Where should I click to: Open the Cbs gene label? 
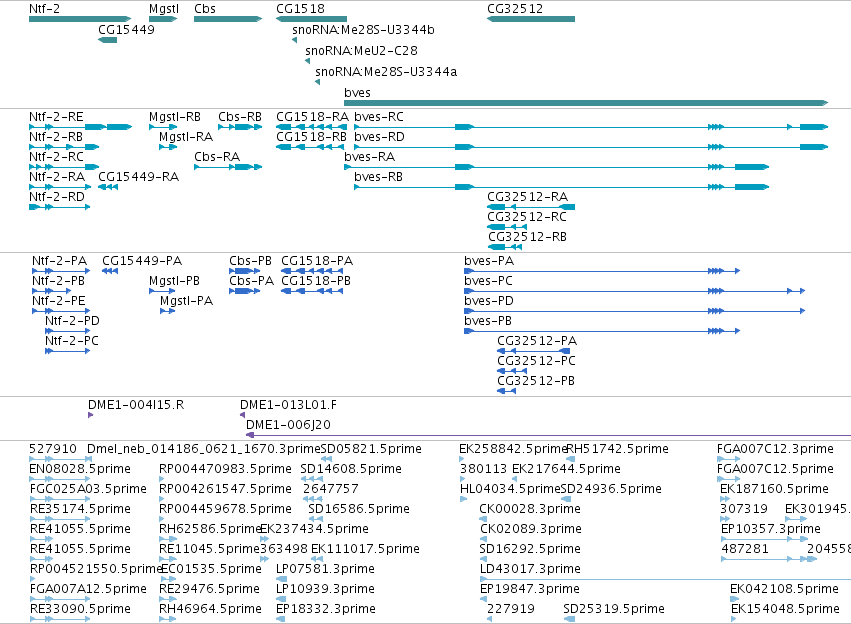205,9
